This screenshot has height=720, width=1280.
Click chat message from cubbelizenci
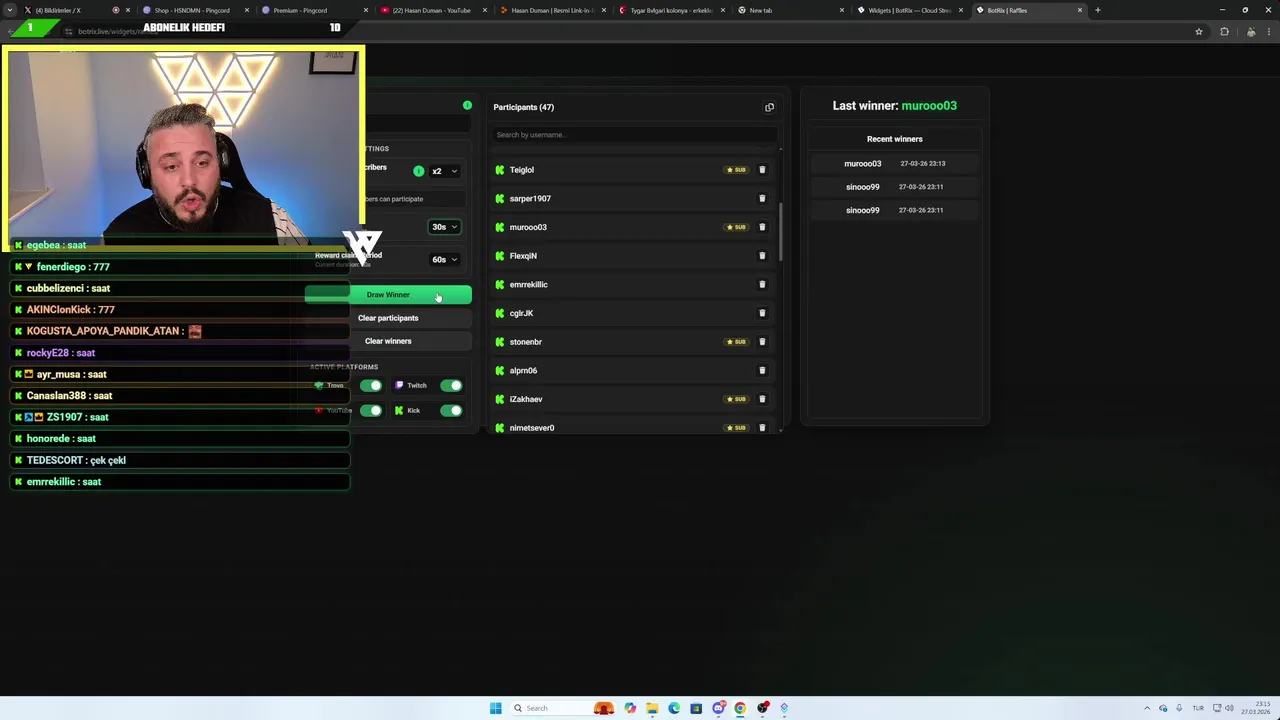[x=180, y=288]
